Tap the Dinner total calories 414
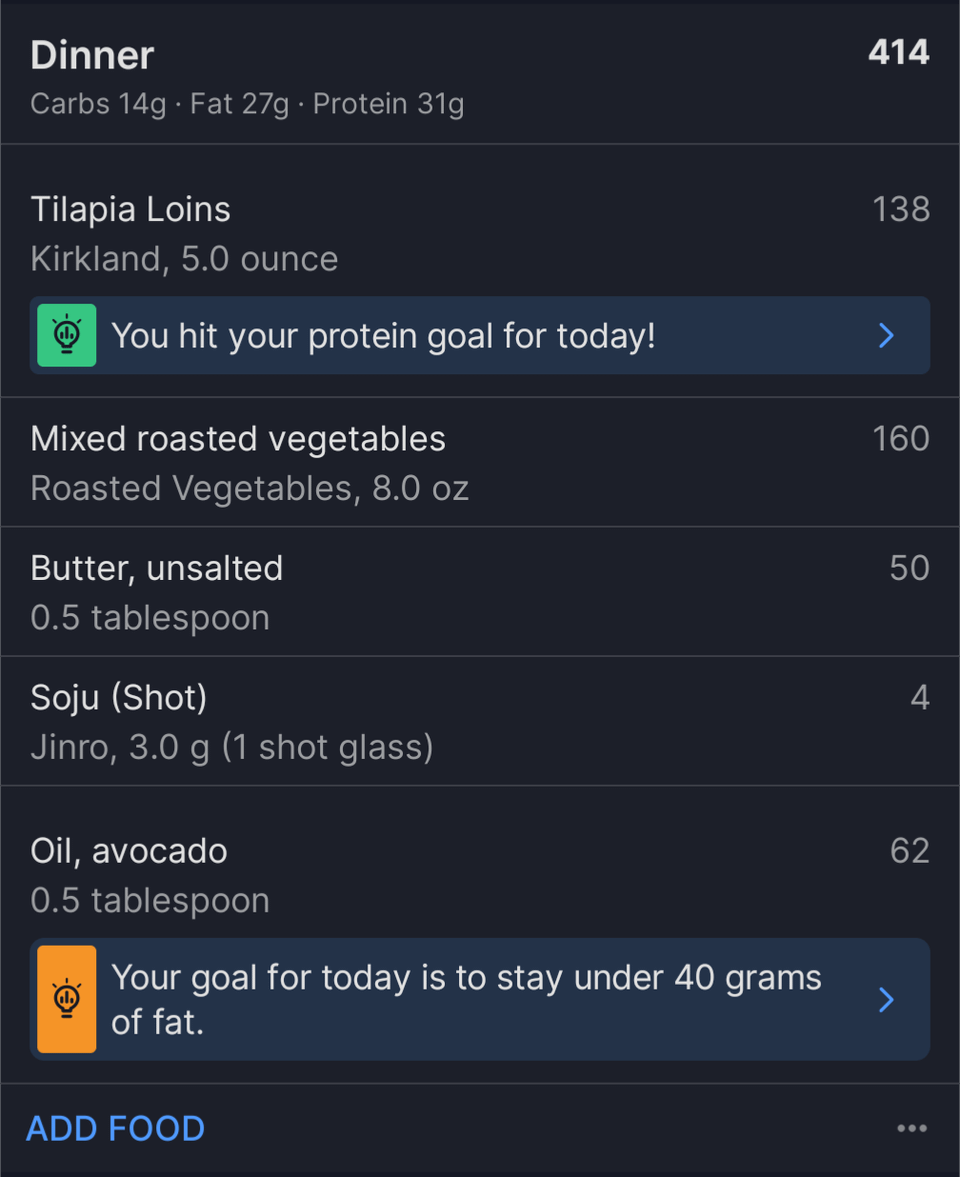The image size is (960, 1177). 899,53
